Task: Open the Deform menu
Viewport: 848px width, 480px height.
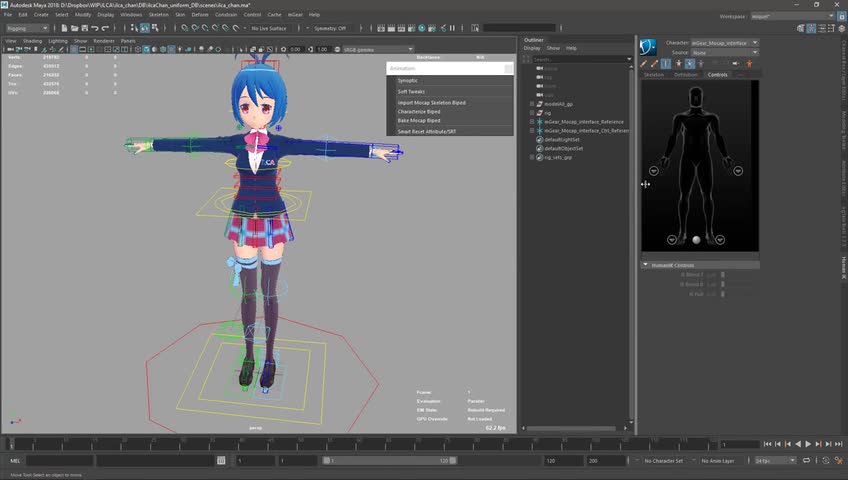Action: (200, 15)
